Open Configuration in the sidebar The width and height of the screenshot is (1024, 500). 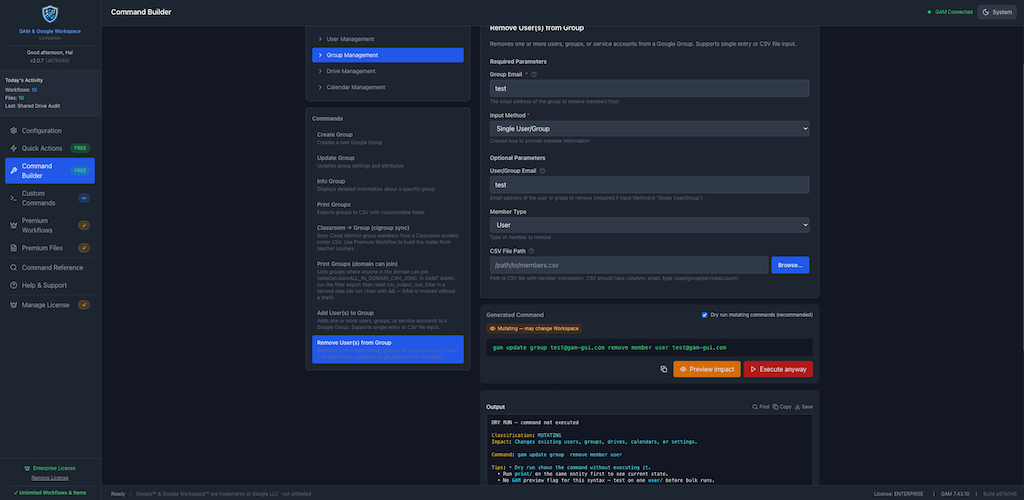click(x=50, y=131)
